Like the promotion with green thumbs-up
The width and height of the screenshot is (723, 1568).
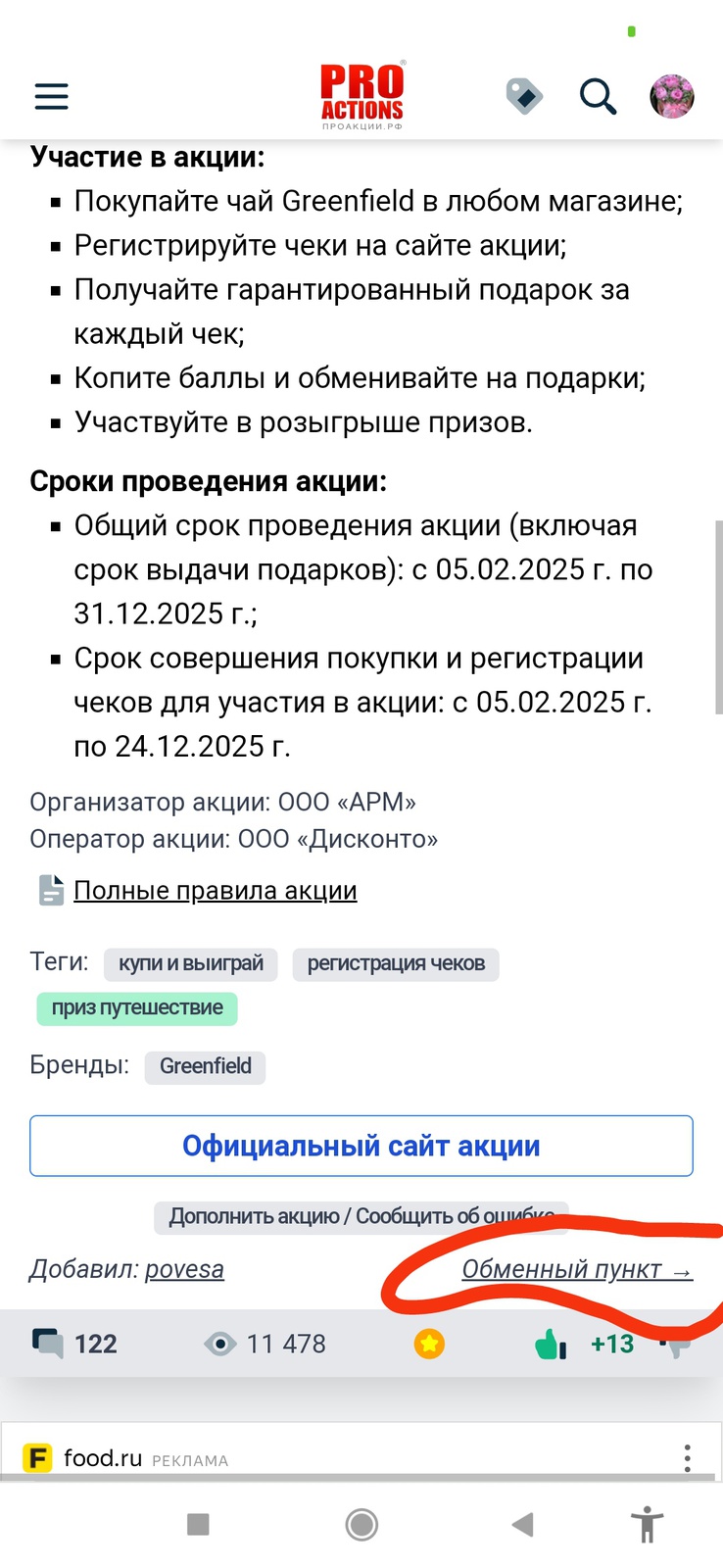pyautogui.click(x=551, y=1344)
